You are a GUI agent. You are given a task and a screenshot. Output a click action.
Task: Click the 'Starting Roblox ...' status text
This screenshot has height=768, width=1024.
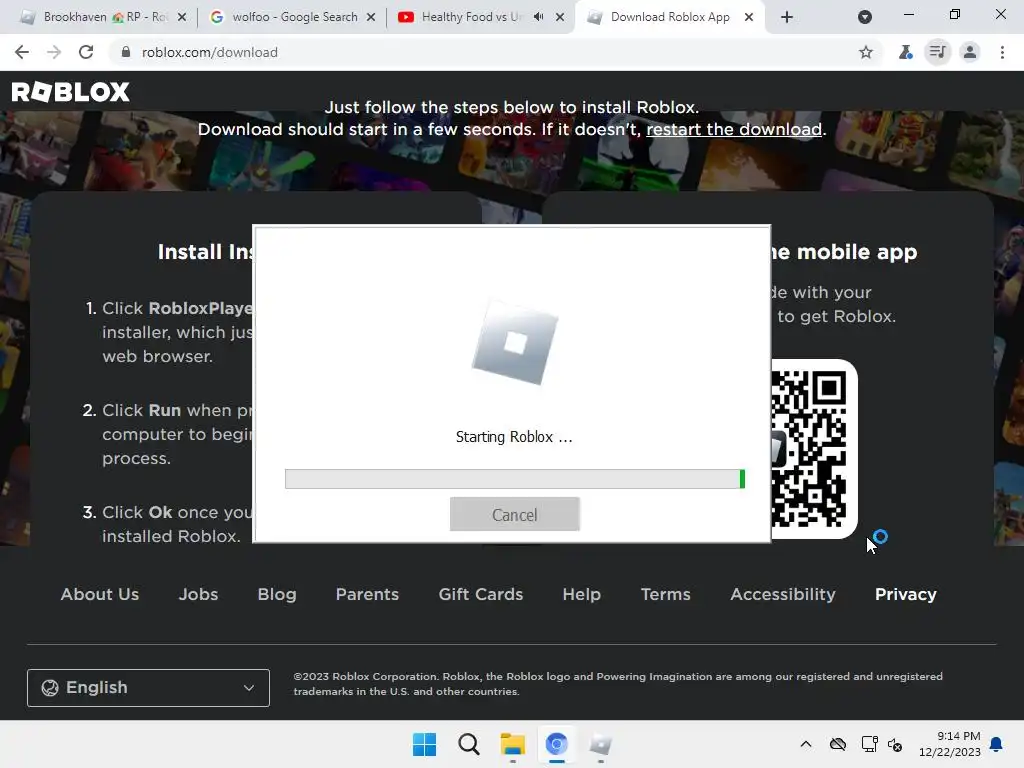(514, 437)
